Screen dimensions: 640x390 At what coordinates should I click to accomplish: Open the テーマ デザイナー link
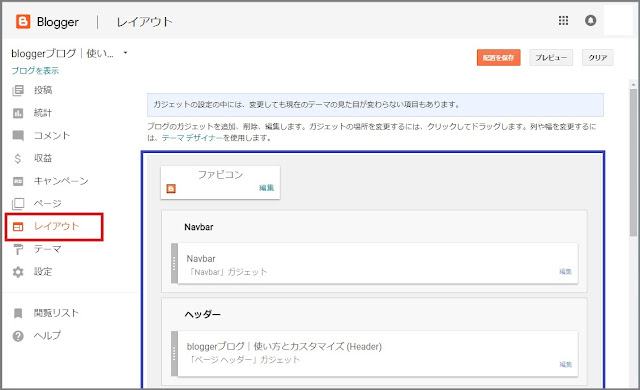click(x=192, y=138)
